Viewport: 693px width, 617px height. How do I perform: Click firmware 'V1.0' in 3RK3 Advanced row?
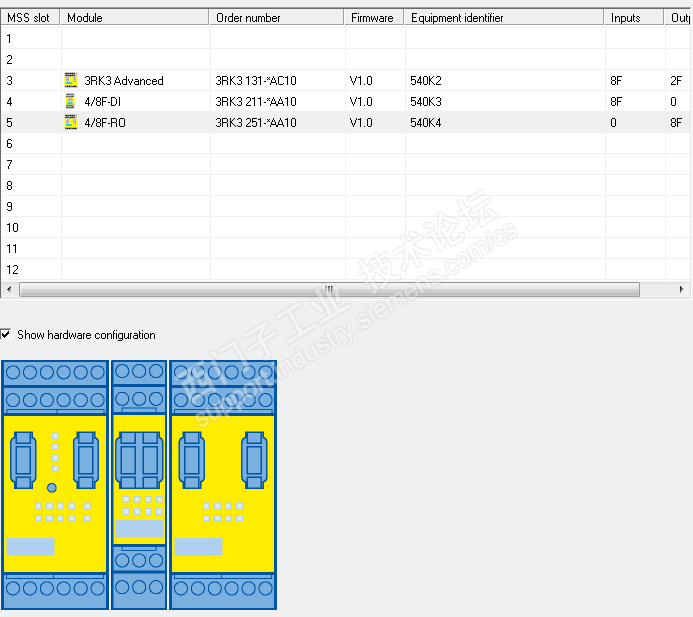[x=361, y=80]
